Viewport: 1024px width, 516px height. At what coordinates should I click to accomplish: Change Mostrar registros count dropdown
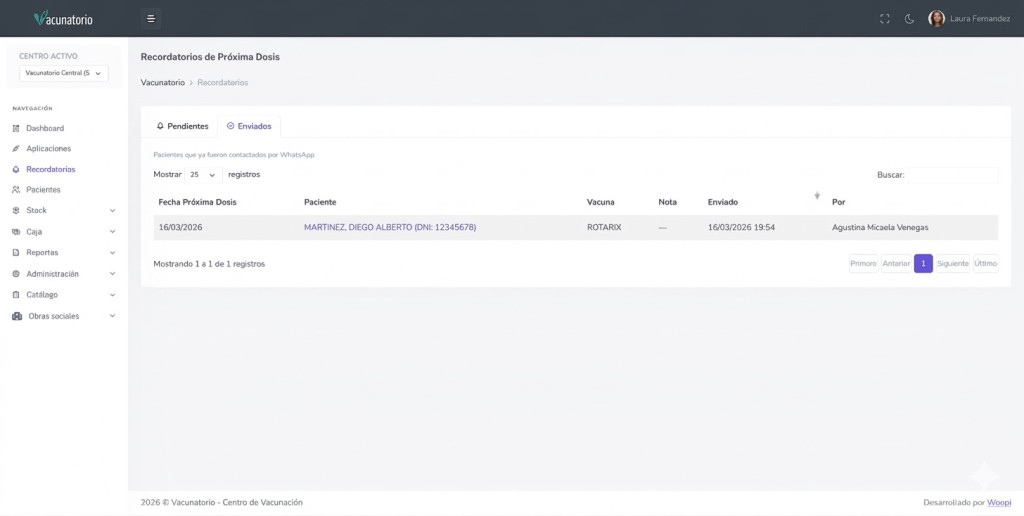point(203,174)
